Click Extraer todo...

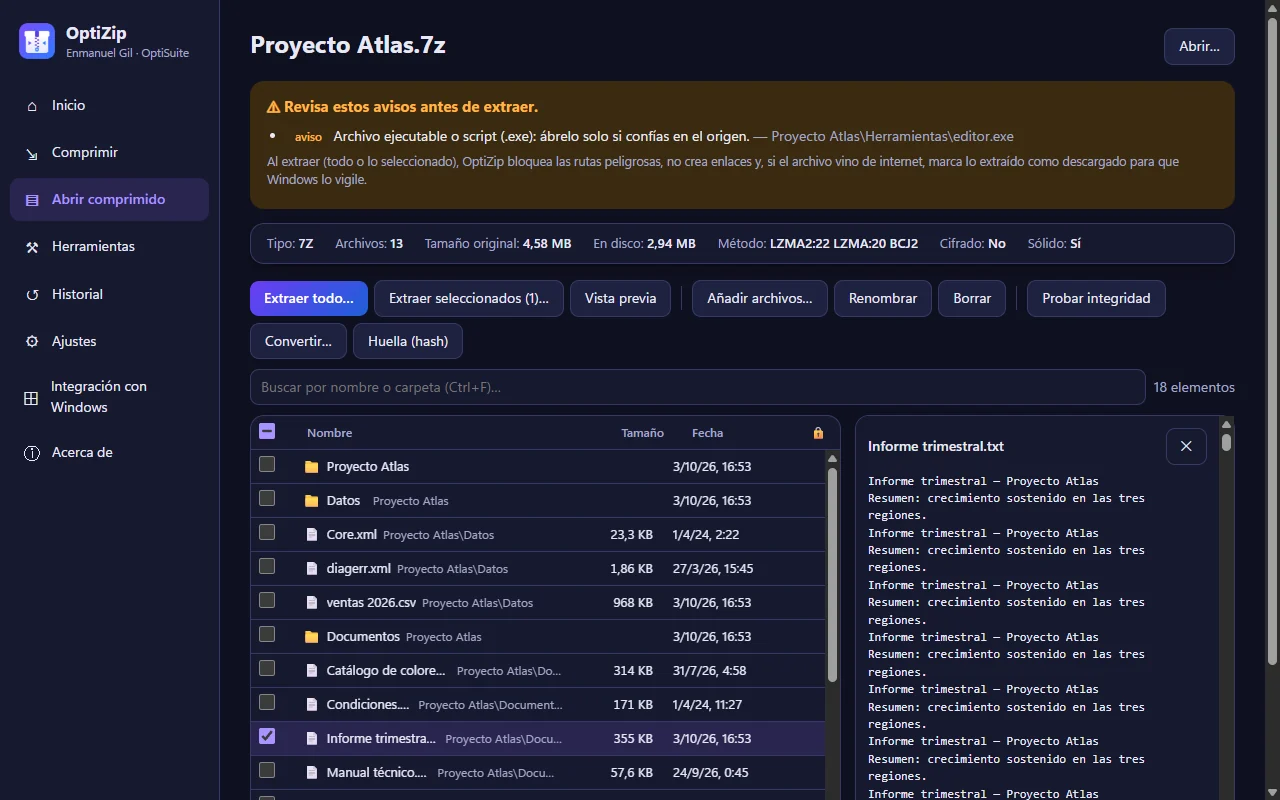click(309, 299)
